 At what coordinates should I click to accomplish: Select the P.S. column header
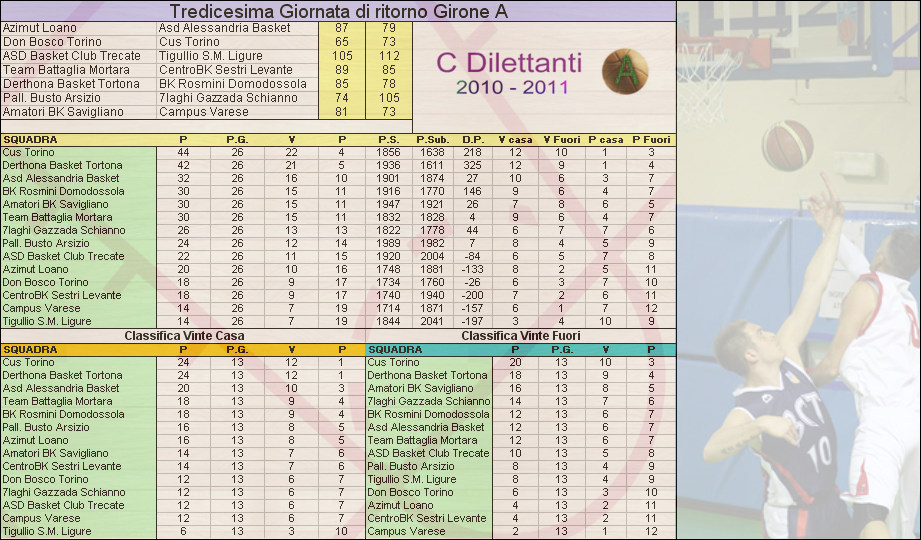coord(389,139)
